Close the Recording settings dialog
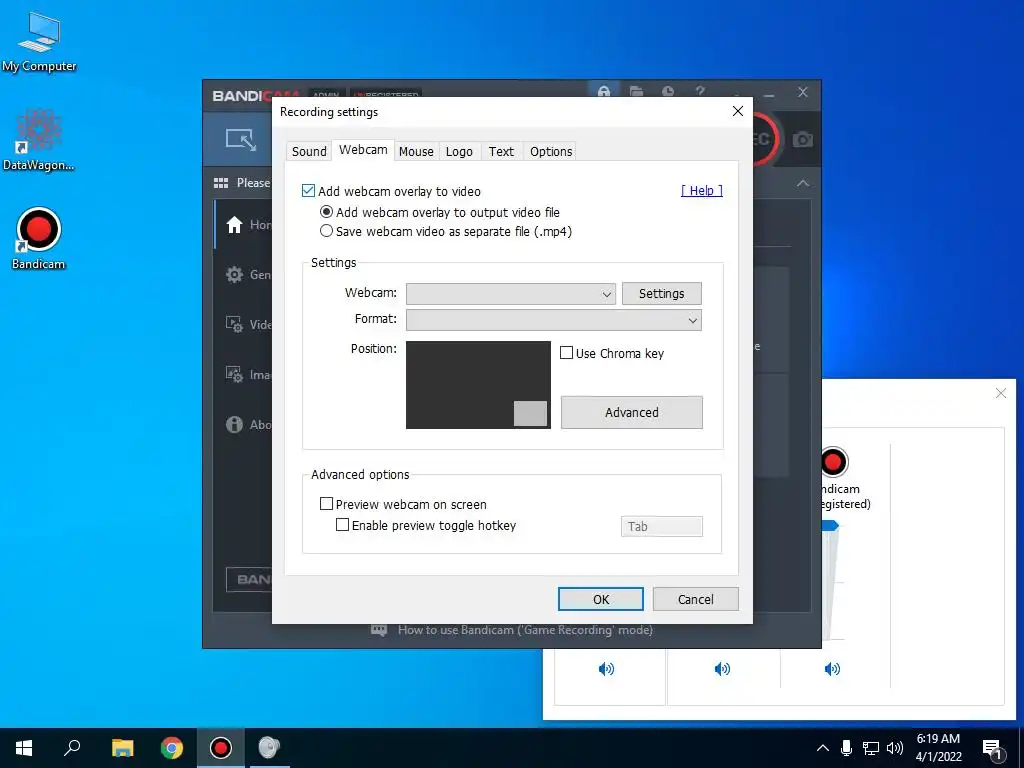This screenshot has width=1024, height=768. point(738,111)
